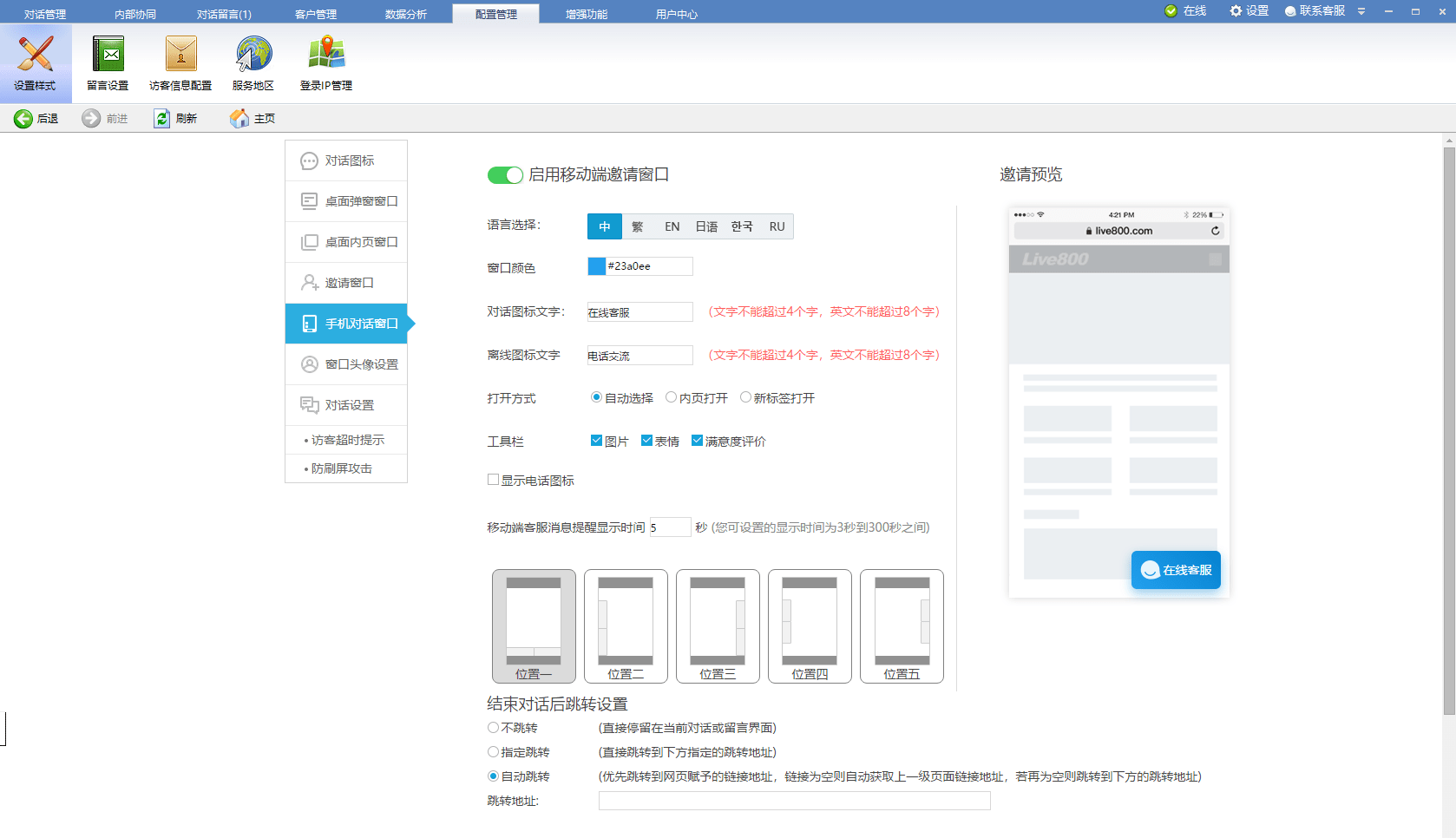
Task: Go to homepage via 主页 icon
Action: (252, 118)
